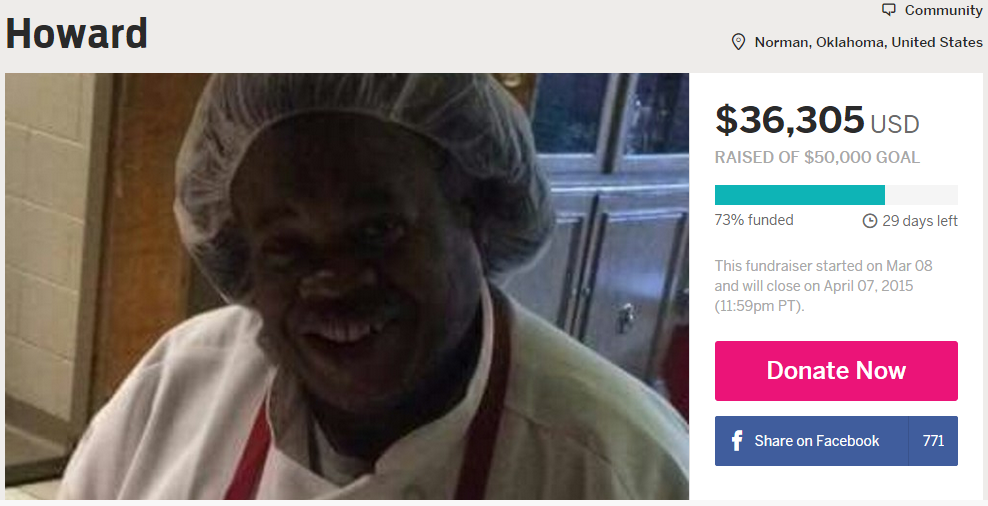
Task: Click the $36,305 raised amount
Action: [x=790, y=120]
